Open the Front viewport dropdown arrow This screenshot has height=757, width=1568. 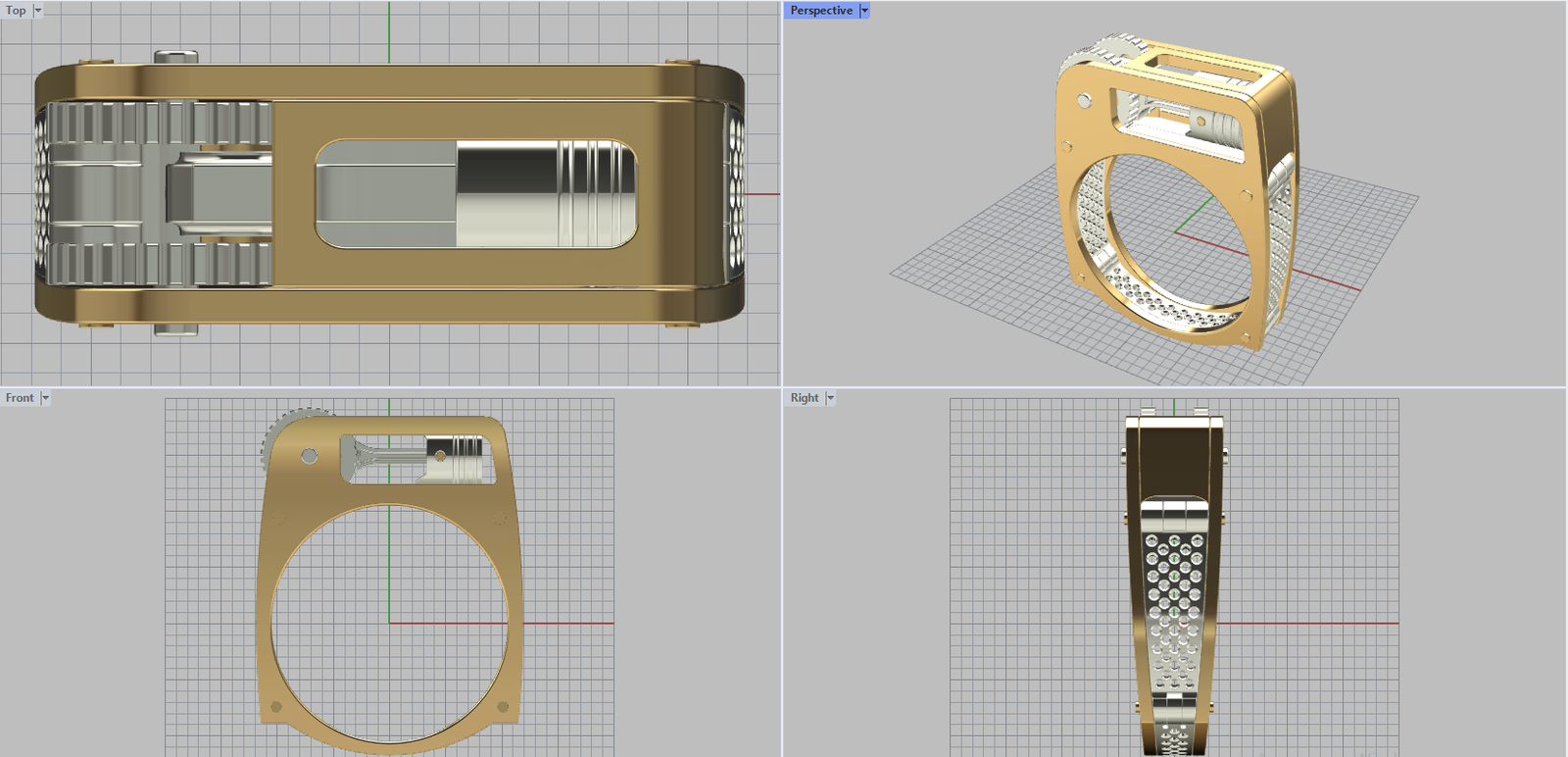point(45,398)
